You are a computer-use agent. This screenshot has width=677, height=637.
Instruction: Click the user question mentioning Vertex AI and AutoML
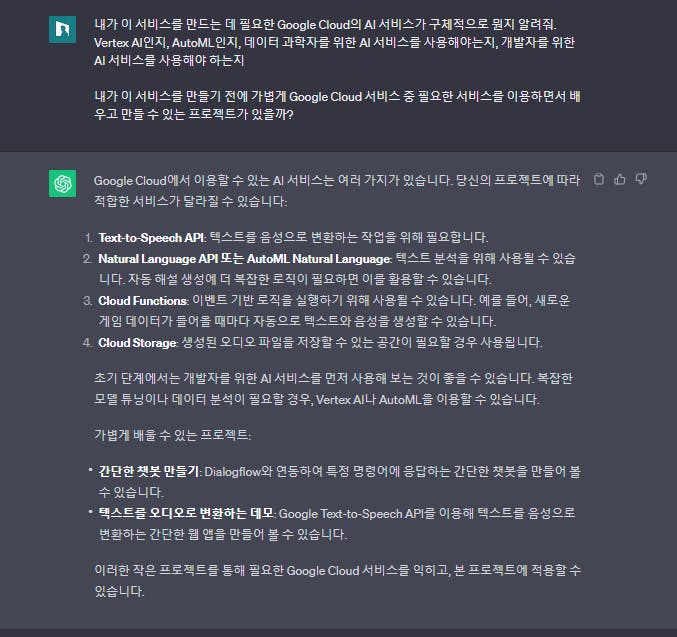335,42
